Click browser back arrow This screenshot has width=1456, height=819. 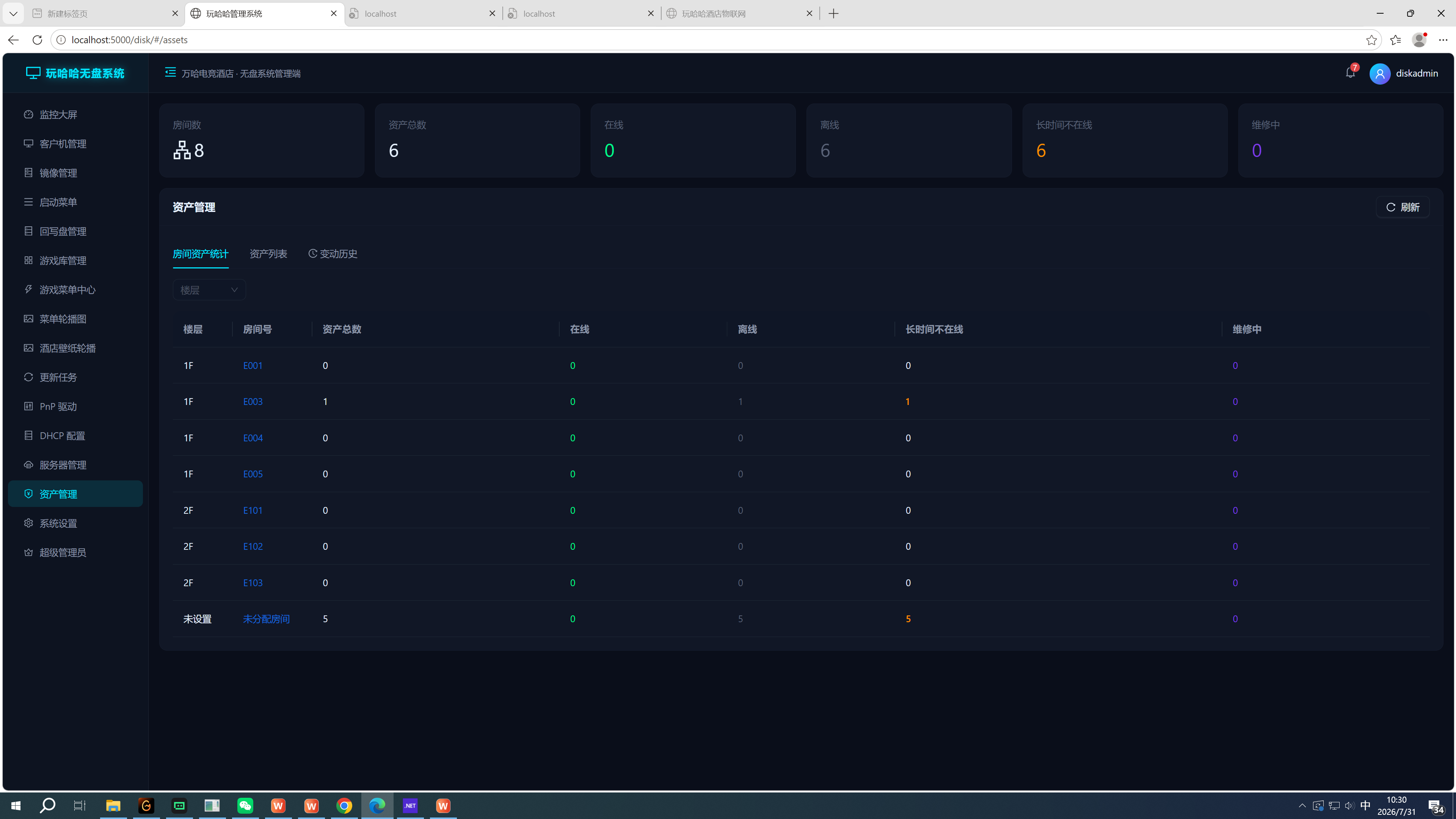(x=14, y=39)
